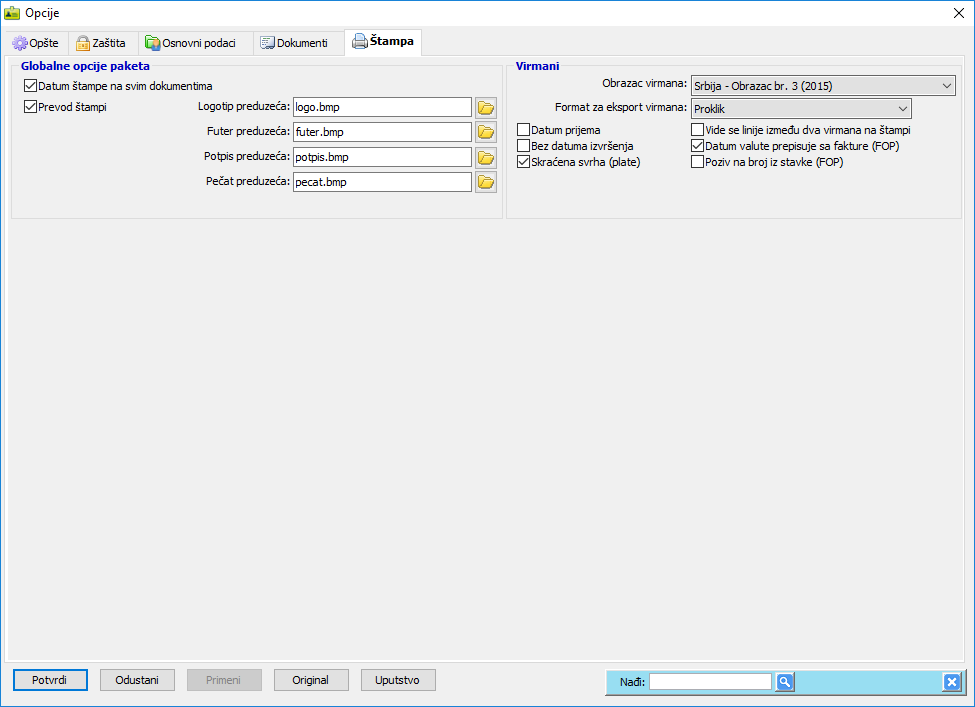Viewport: 975px width, 707px height.
Task: Open the Zaštita tab
Action: [100, 43]
